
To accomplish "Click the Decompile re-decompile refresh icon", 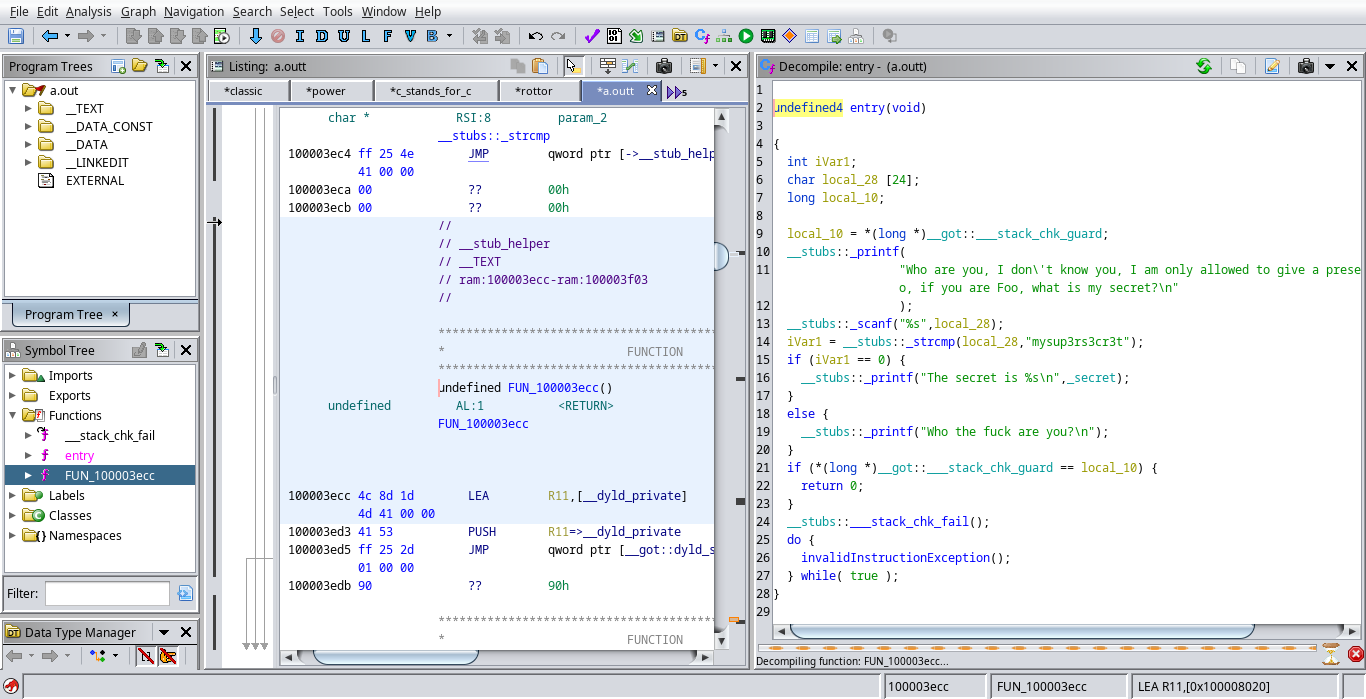I will click(x=1204, y=66).
